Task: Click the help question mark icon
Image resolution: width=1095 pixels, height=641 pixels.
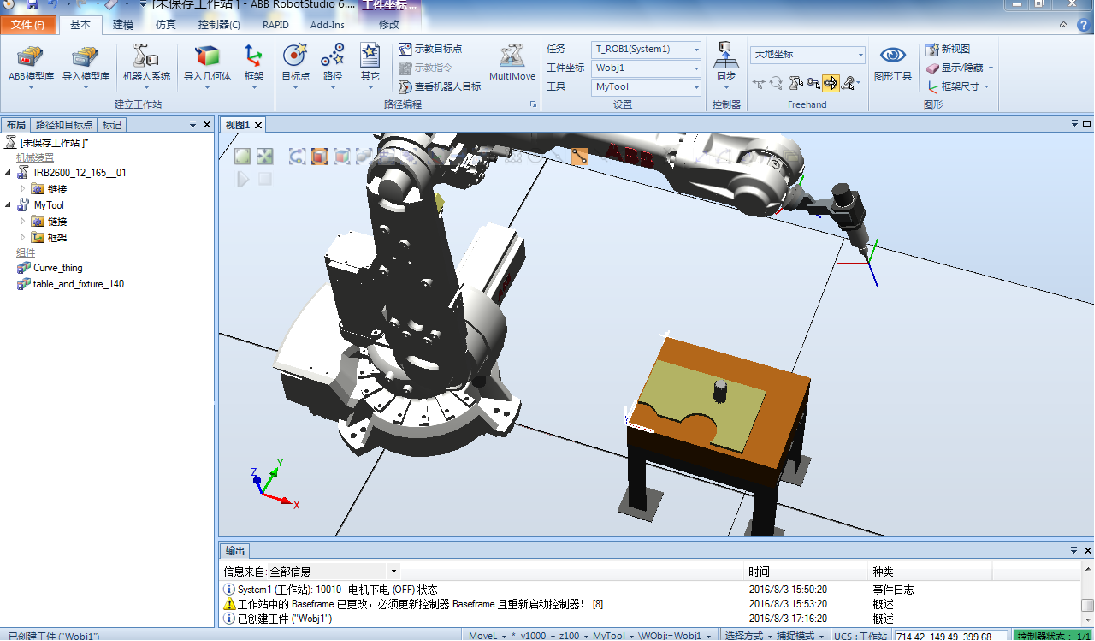Action: click(1084, 25)
